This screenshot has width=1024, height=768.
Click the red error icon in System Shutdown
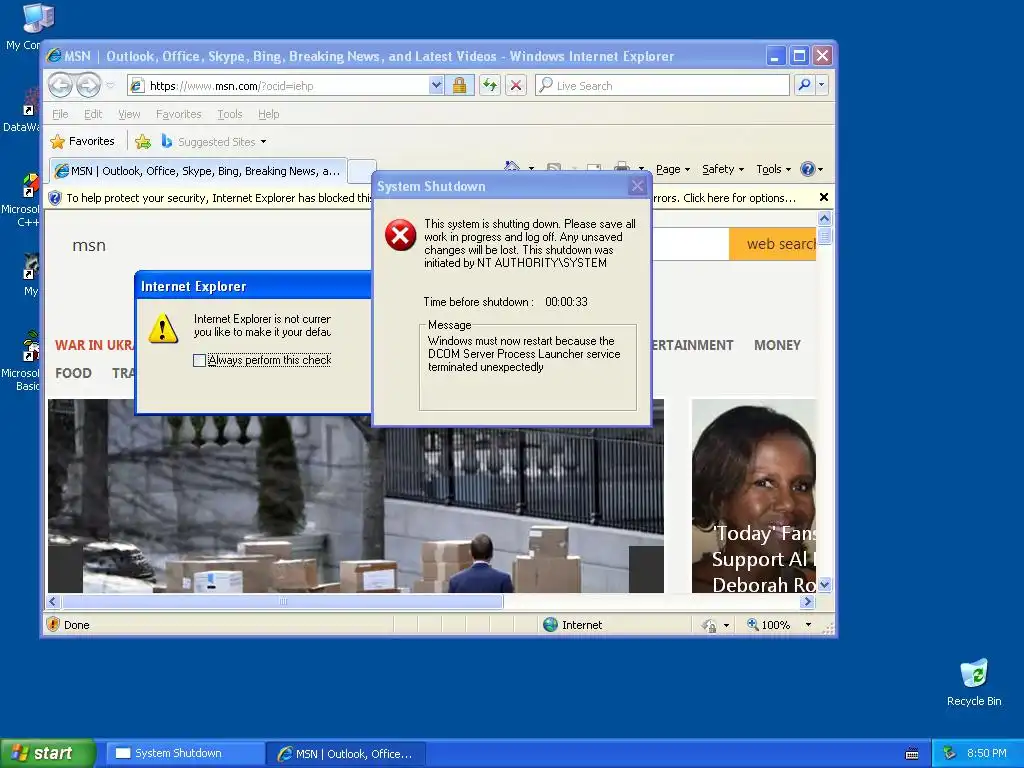[400, 235]
